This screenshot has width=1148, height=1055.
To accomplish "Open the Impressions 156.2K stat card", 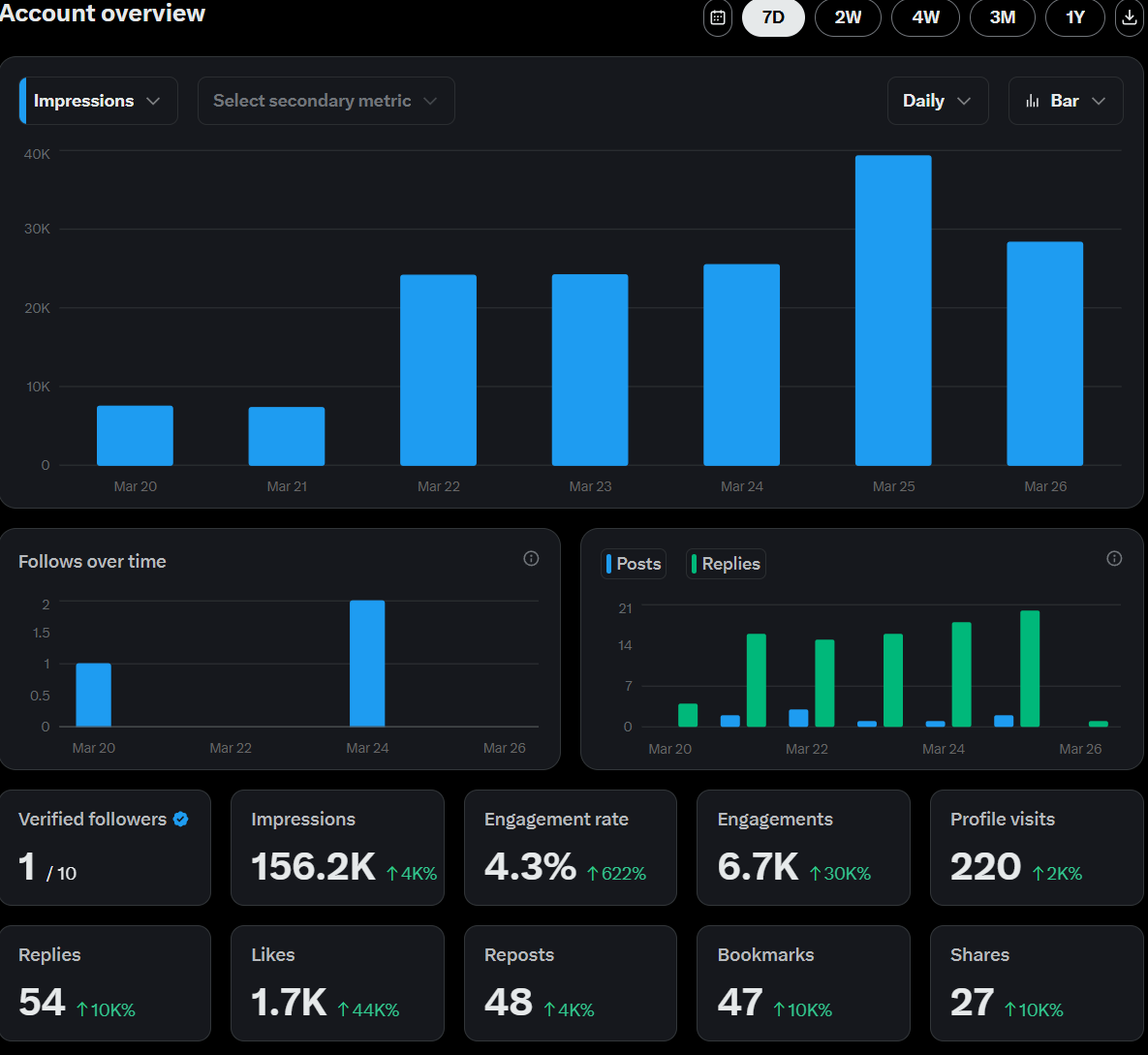I will 337,848.
